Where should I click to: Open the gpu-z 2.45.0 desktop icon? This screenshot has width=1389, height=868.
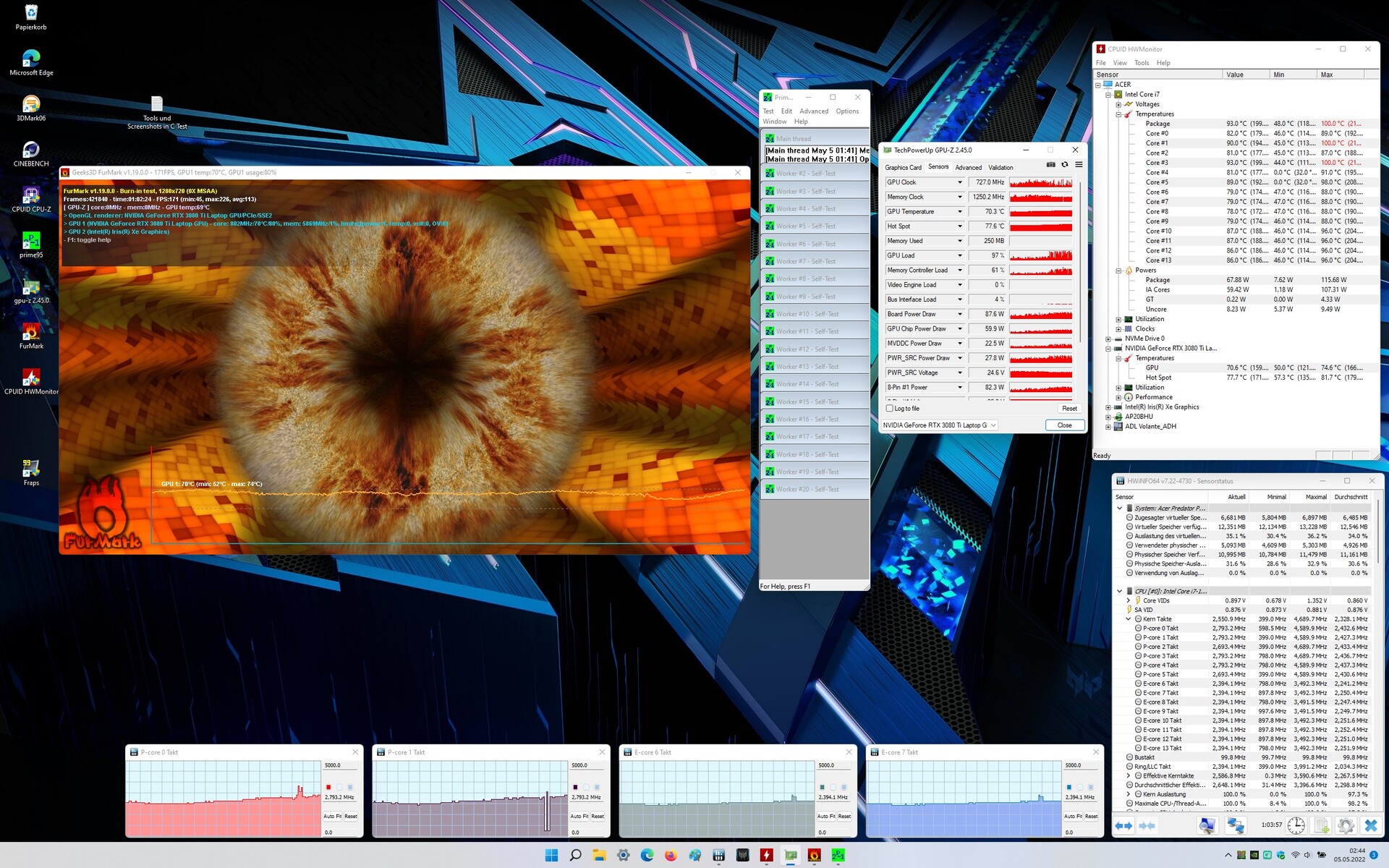tap(31, 289)
